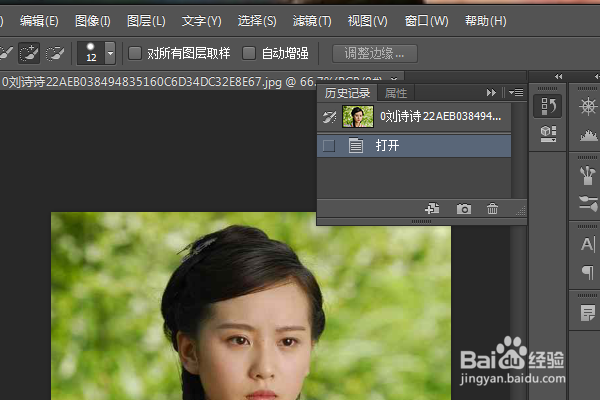Toggle history brush source box beside 打开
The width and height of the screenshot is (600, 400).
329,145
